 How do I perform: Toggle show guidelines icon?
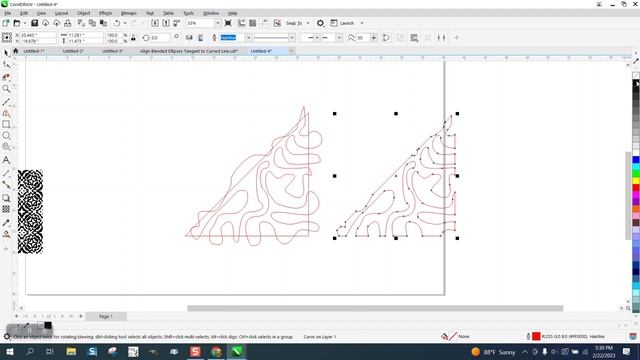[264, 23]
